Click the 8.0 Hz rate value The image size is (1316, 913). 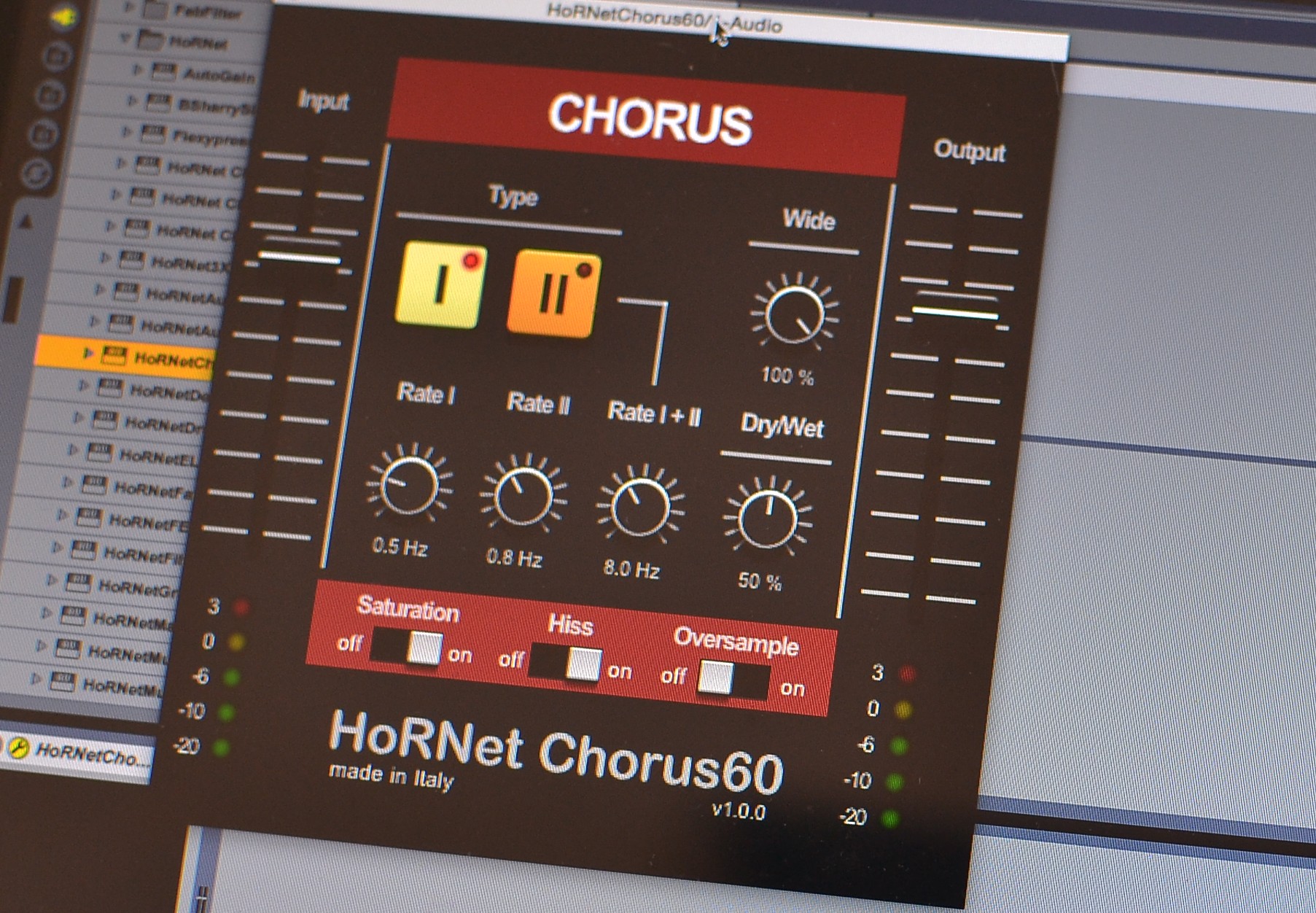[631, 568]
